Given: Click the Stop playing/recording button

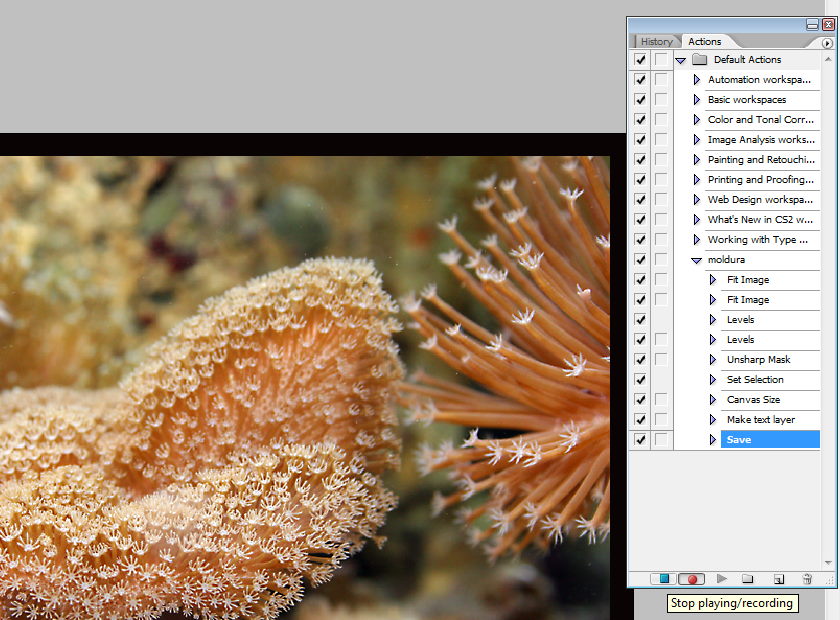Looking at the screenshot, I should pyautogui.click(x=663, y=579).
